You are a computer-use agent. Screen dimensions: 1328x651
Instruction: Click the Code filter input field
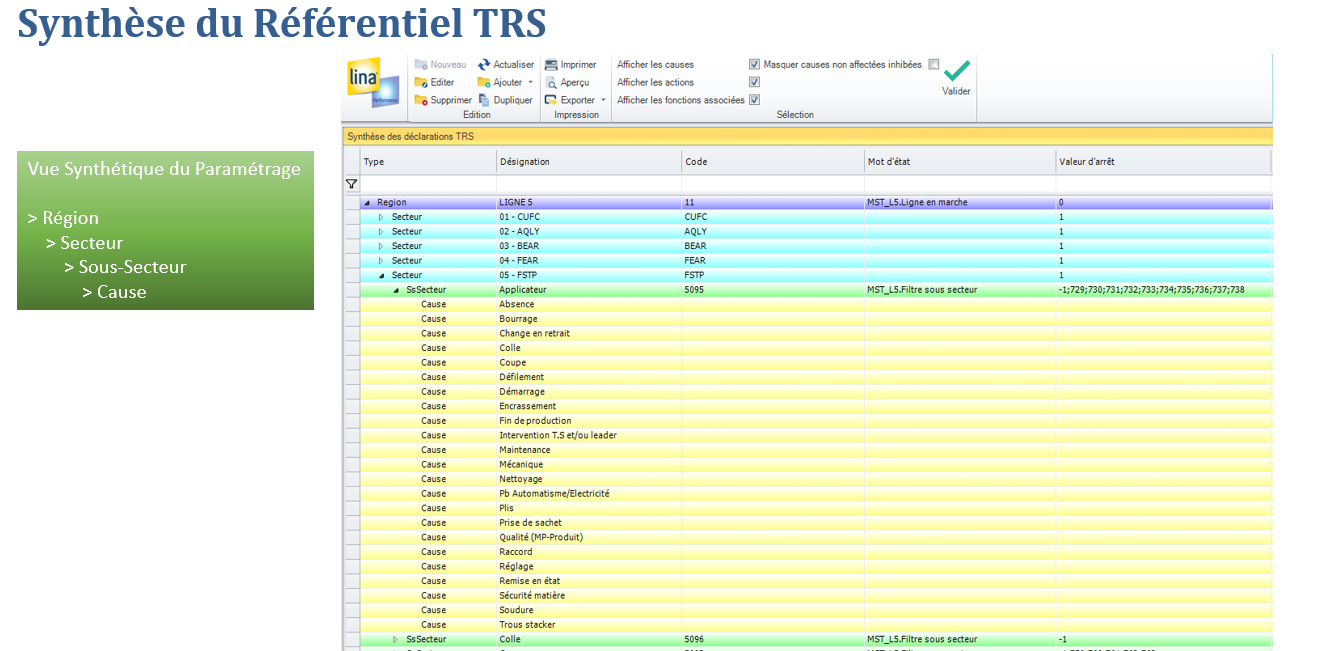point(772,184)
